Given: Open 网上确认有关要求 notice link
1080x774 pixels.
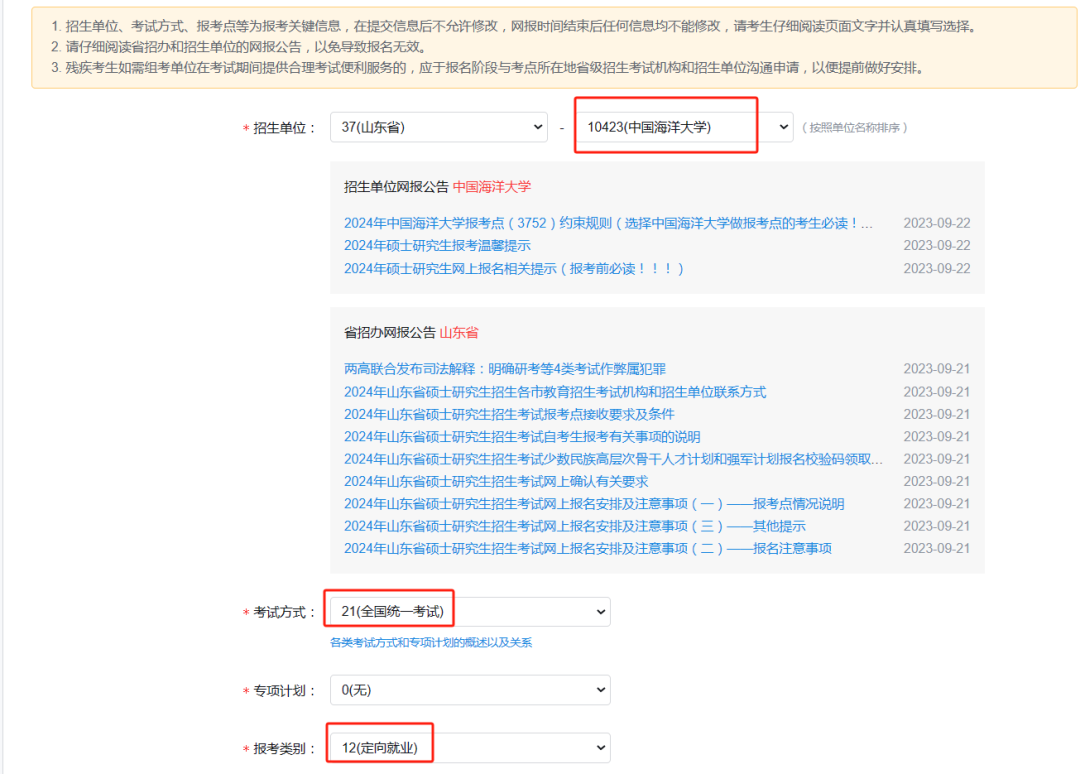Looking at the screenshot, I should [x=496, y=481].
